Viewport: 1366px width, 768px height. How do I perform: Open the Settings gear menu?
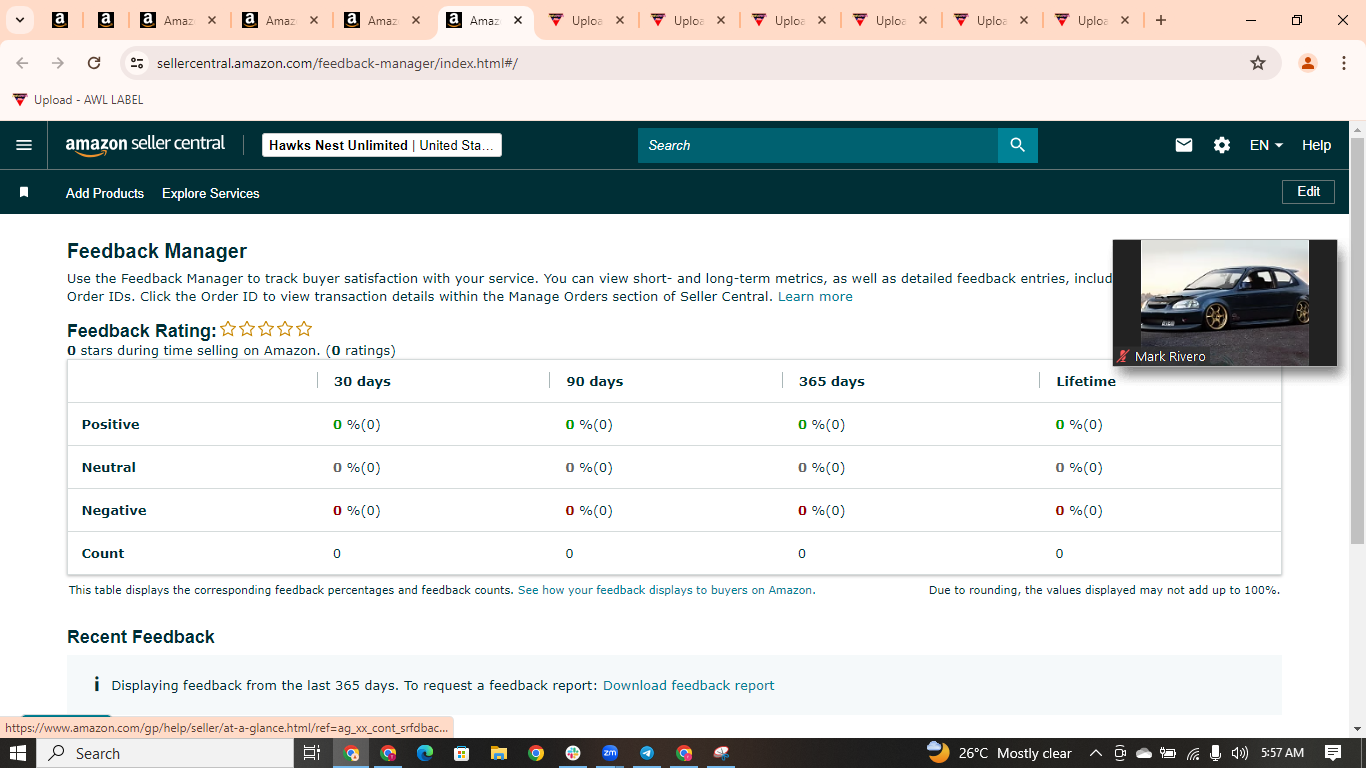click(1222, 145)
